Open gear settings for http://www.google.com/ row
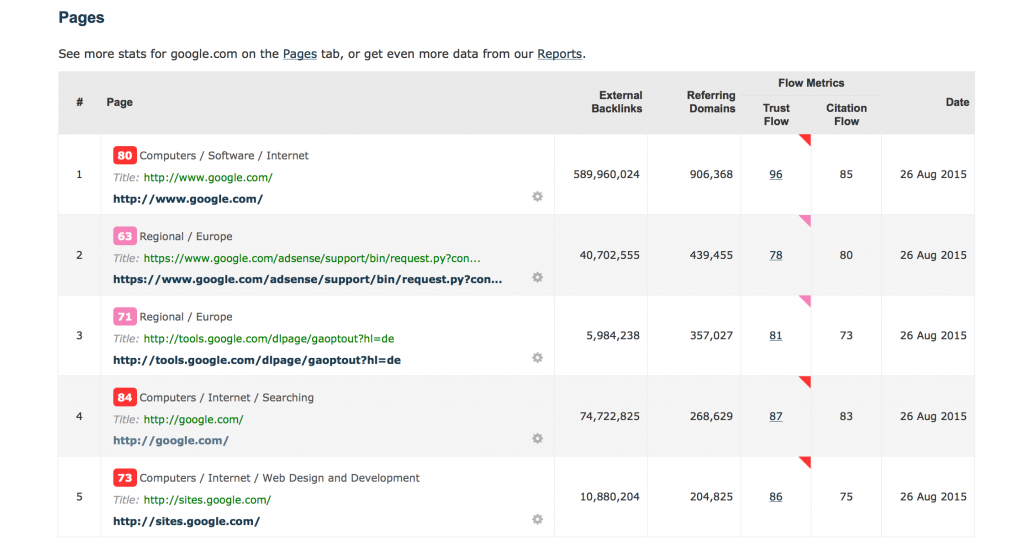1024x547 pixels. tap(537, 196)
